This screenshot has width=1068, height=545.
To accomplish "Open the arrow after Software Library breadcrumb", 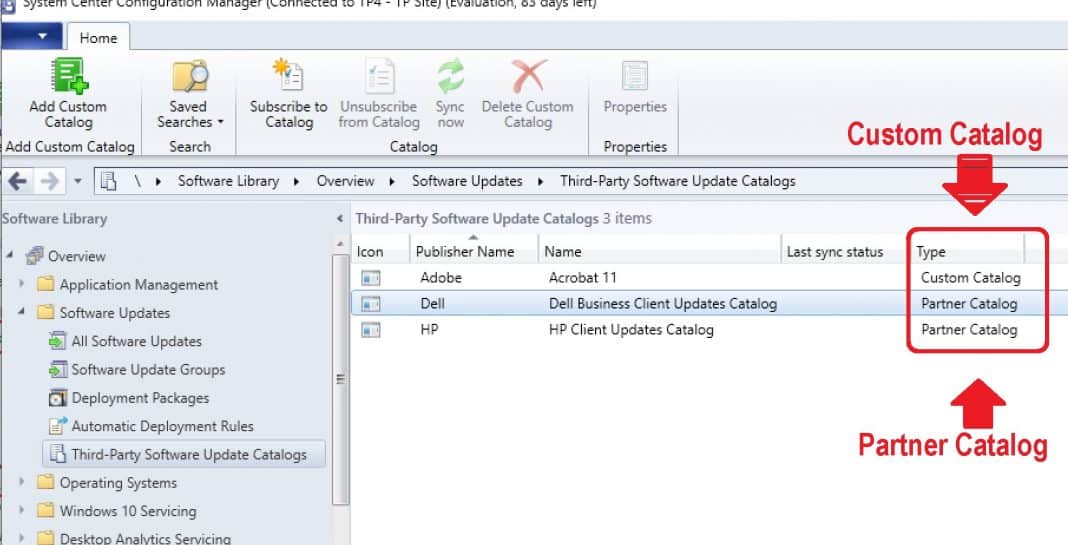I will click(x=296, y=181).
